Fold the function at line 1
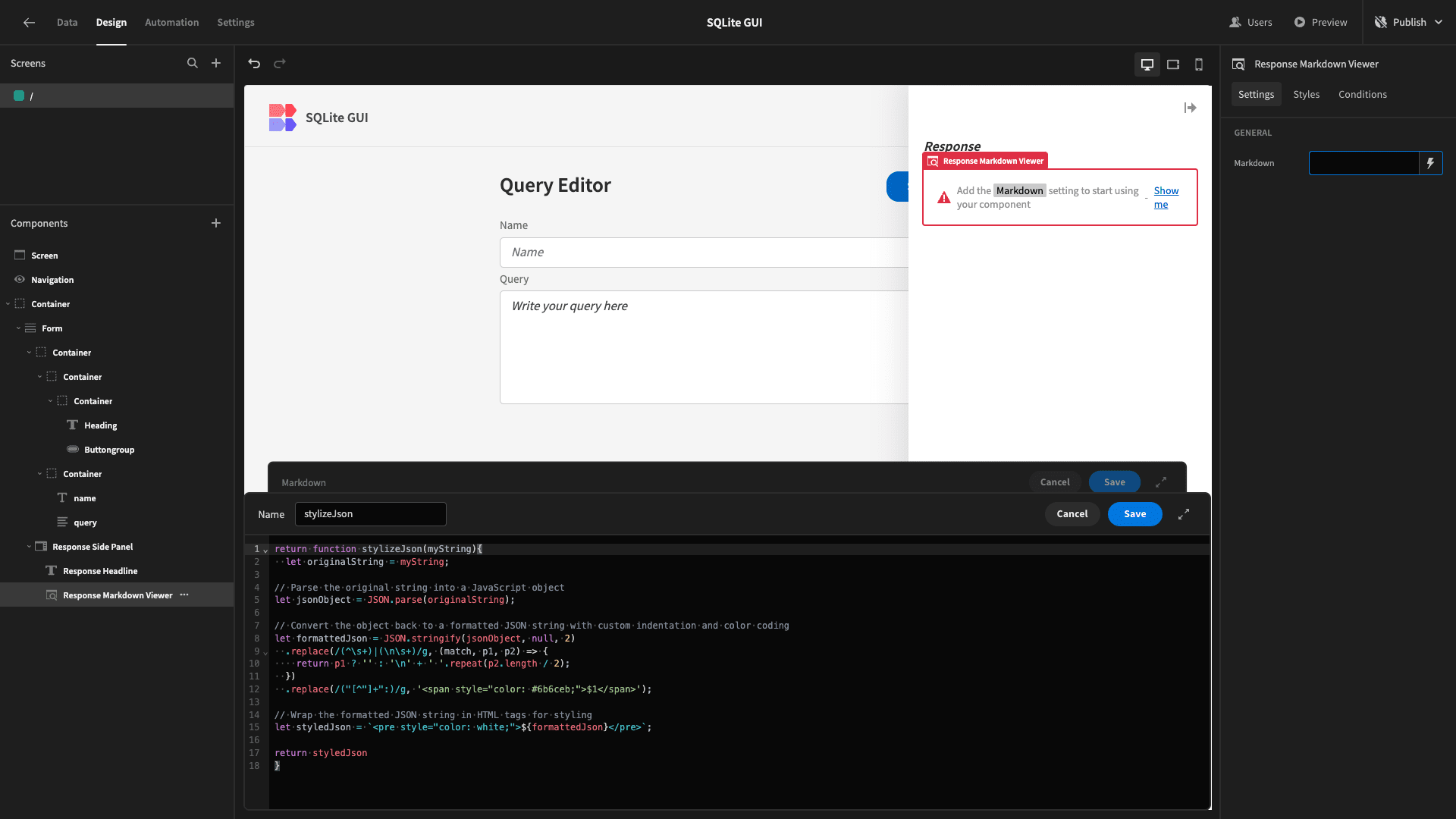Viewport: 1456px width, 819px height. [x=265, y=550]
